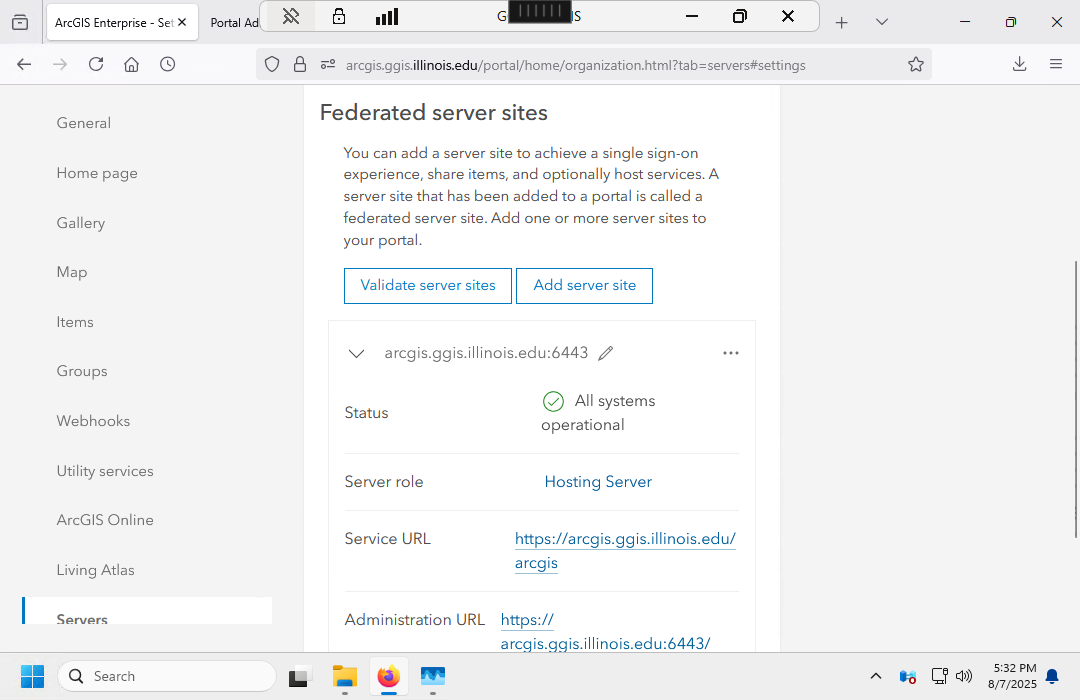Bookmark this page with star icon

pos(915,64)
